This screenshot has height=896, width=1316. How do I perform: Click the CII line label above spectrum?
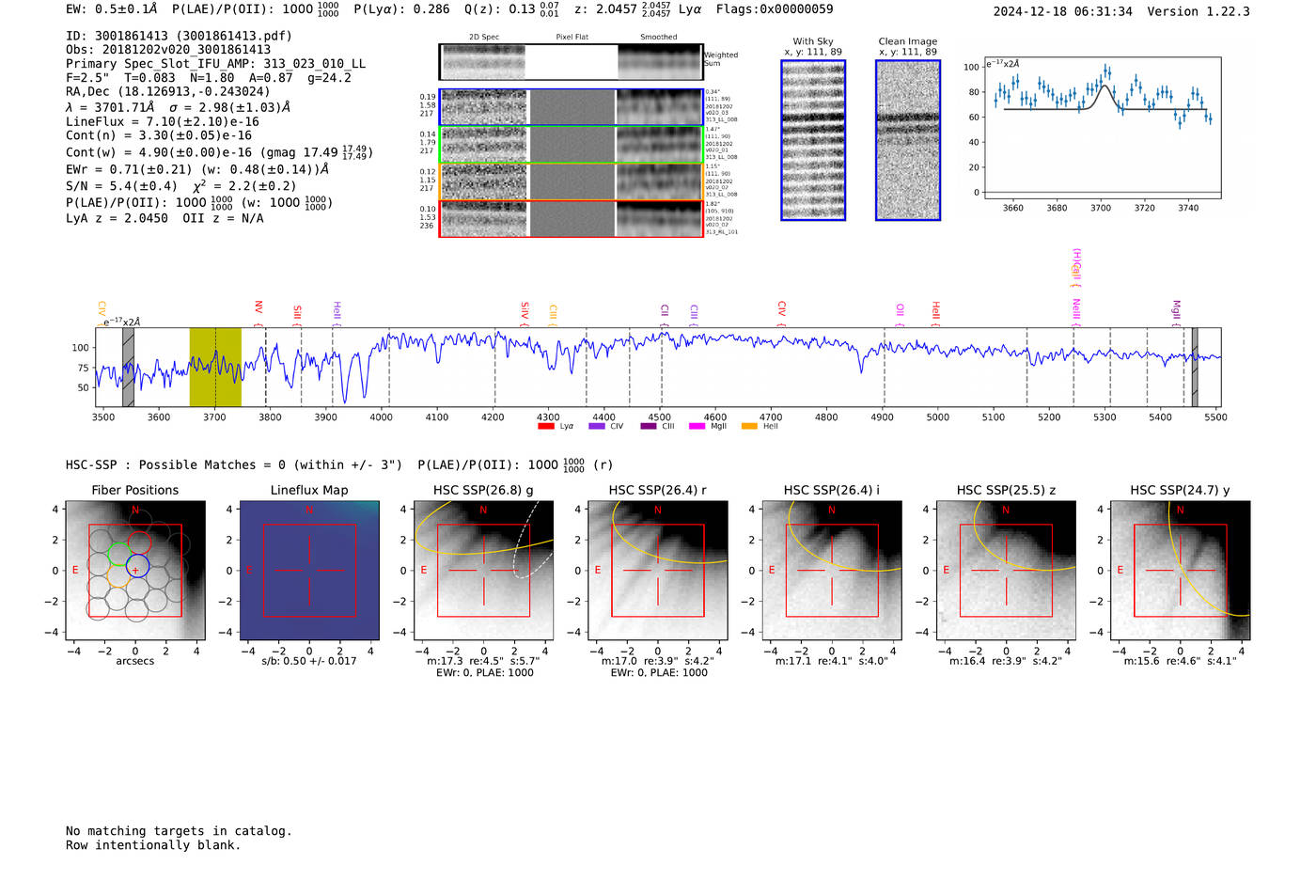665,311
